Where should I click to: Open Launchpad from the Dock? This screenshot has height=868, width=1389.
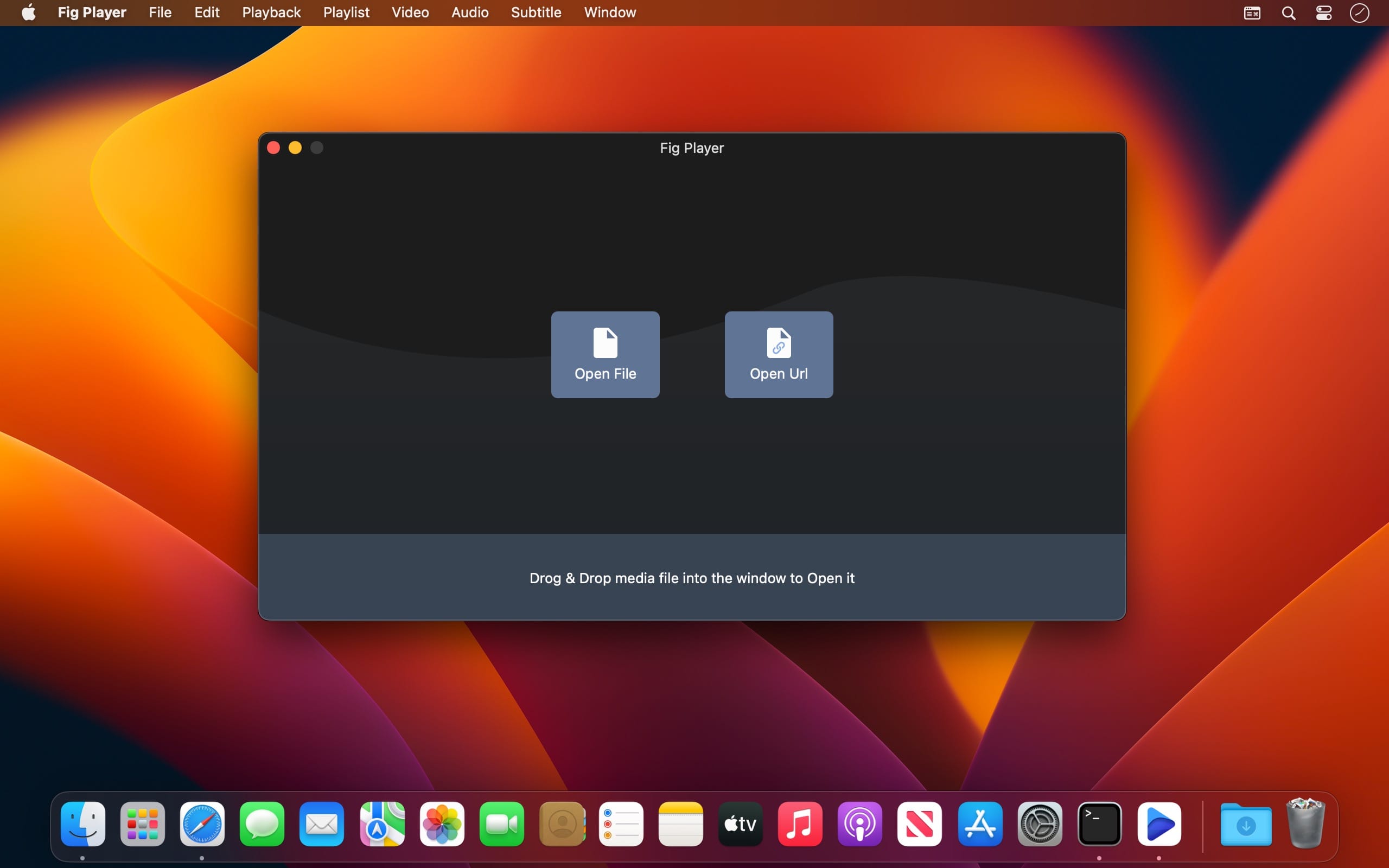coord(142,824)
